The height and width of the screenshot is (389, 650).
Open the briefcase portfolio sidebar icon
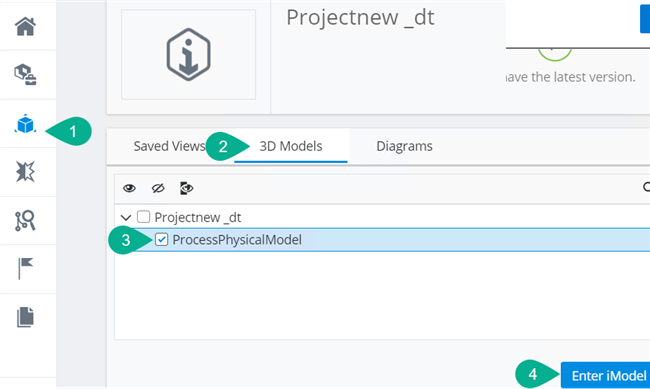coord(25,75)
